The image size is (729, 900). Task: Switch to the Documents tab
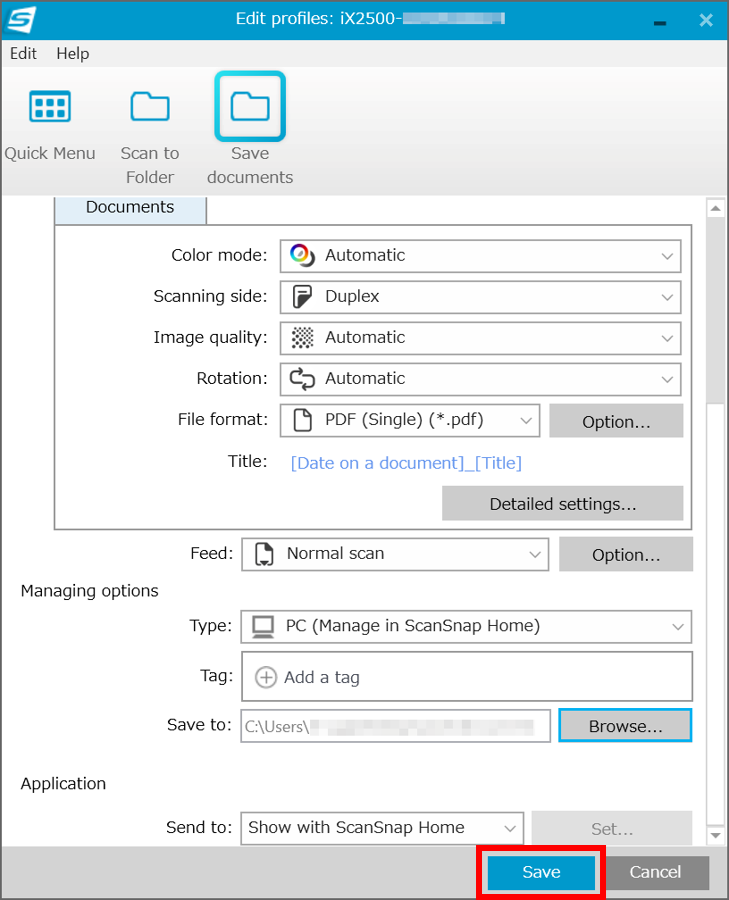click(130, 208)
